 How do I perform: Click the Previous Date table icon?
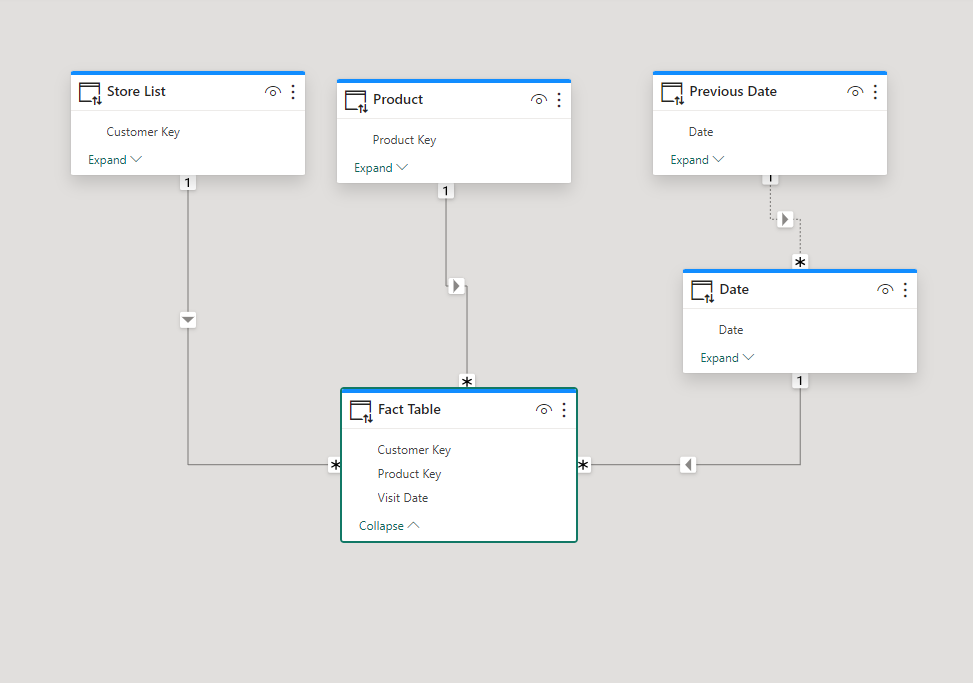coord(672,94)
